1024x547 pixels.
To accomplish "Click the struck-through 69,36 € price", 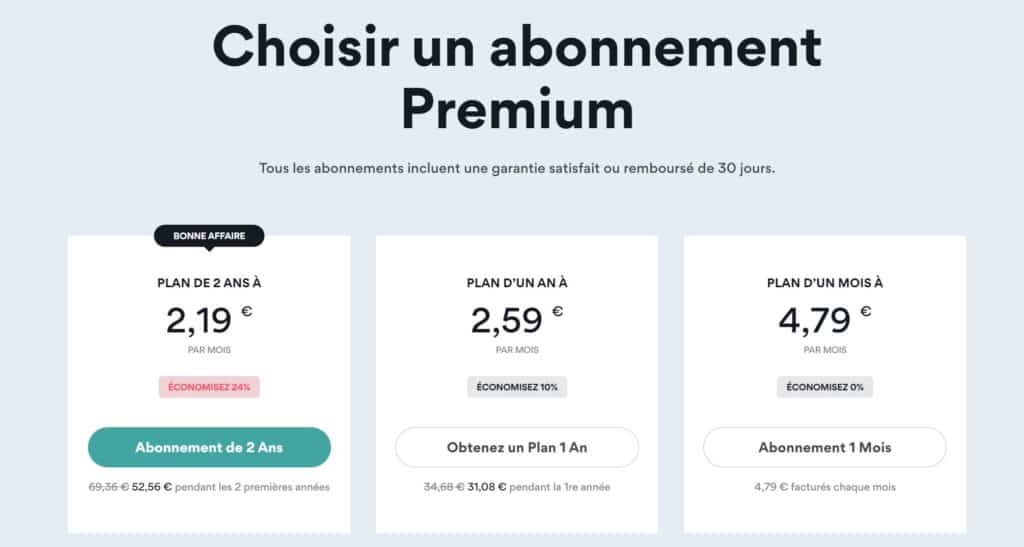I will 108,487.
